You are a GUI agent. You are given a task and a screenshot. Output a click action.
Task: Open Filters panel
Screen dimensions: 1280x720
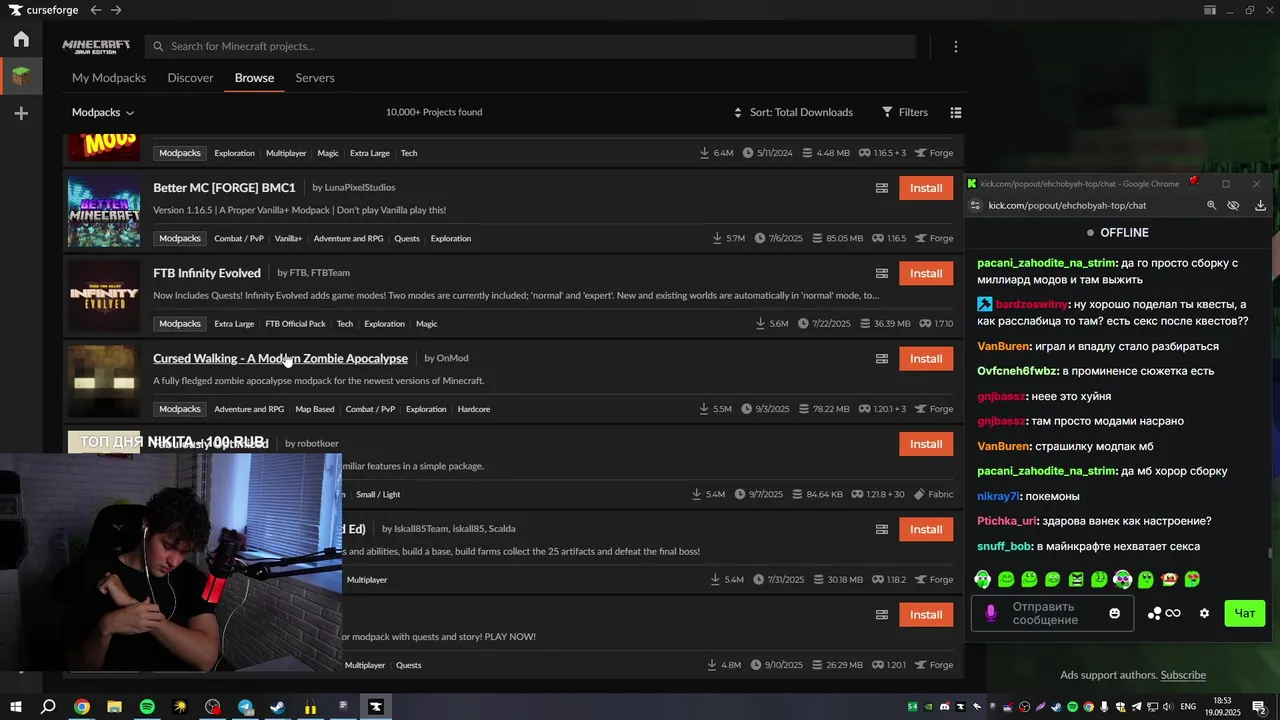pos(905,112)
